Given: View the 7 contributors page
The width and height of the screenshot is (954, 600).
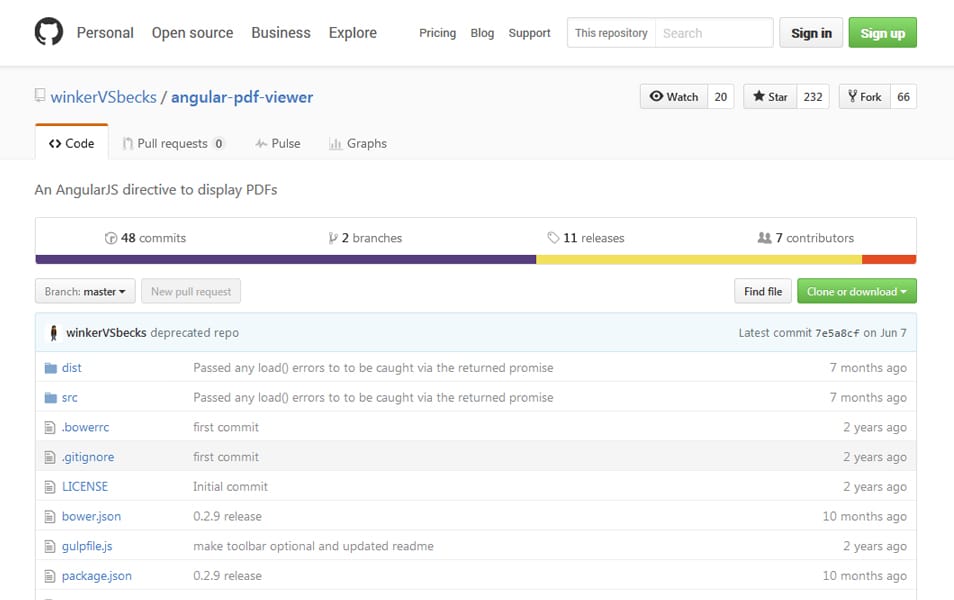Looking at the screenshot, I should (806, 238).
